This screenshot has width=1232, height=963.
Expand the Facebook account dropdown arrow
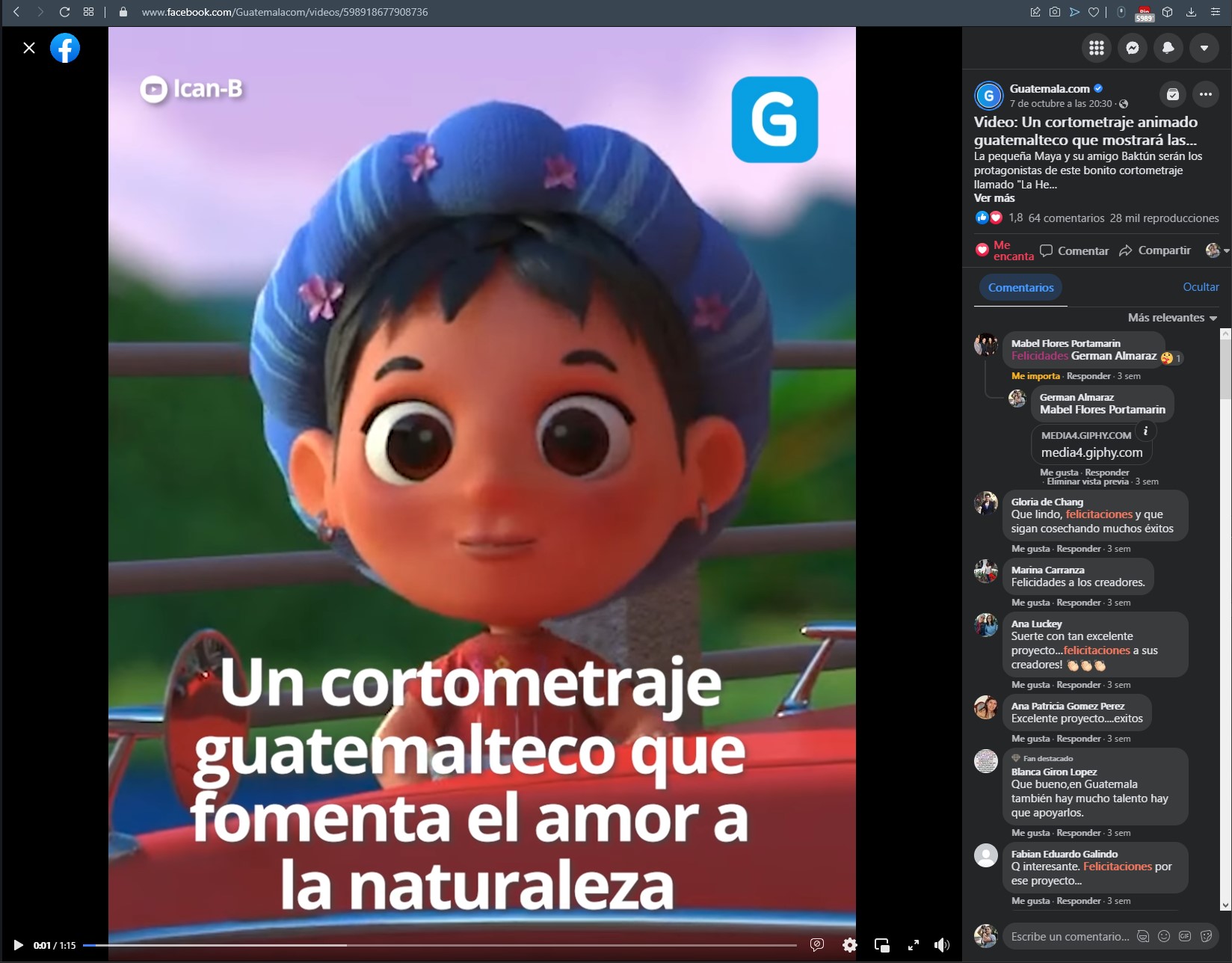(1204, 48)
